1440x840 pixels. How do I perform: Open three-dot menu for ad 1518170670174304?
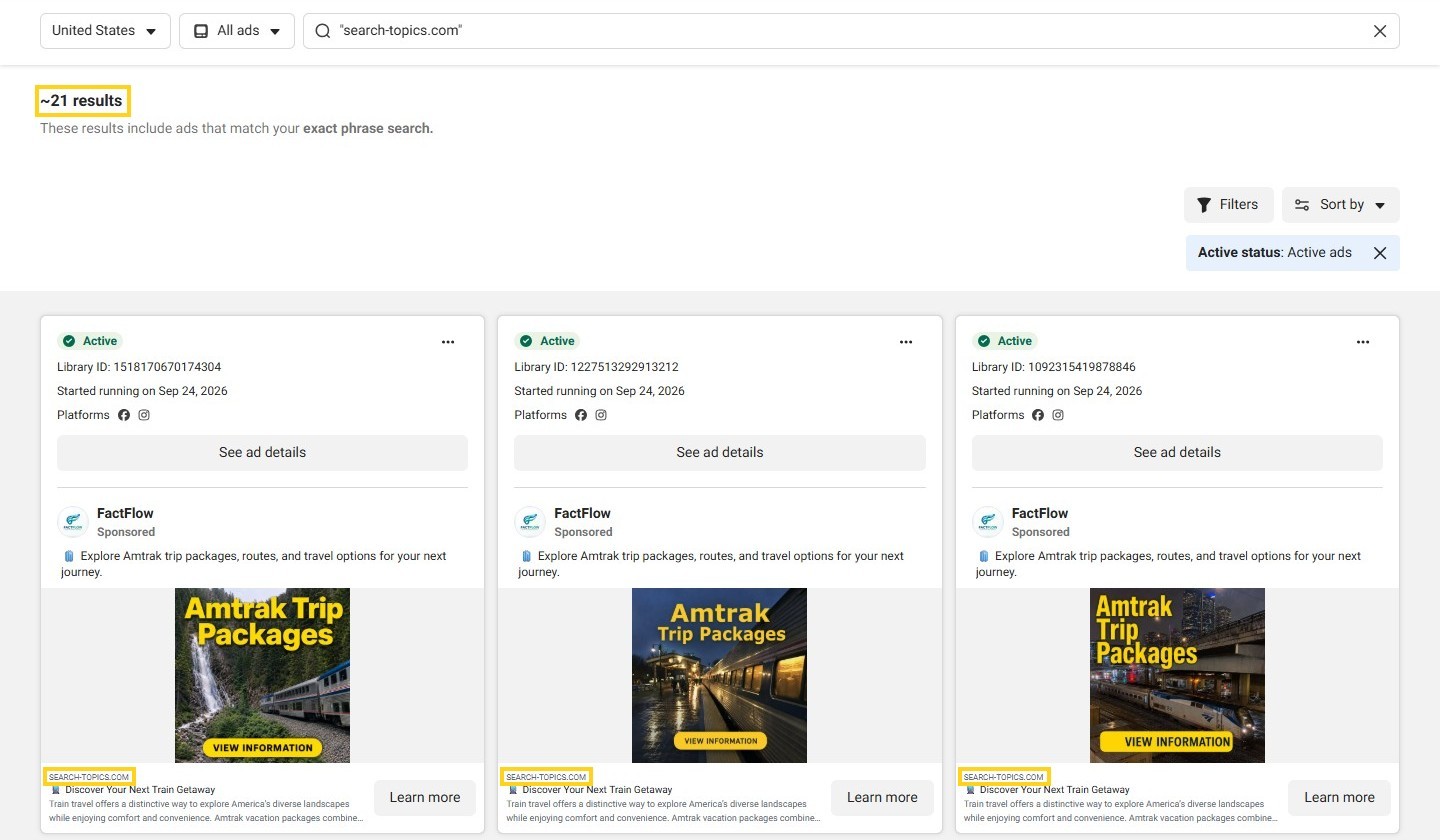[448, 342]
